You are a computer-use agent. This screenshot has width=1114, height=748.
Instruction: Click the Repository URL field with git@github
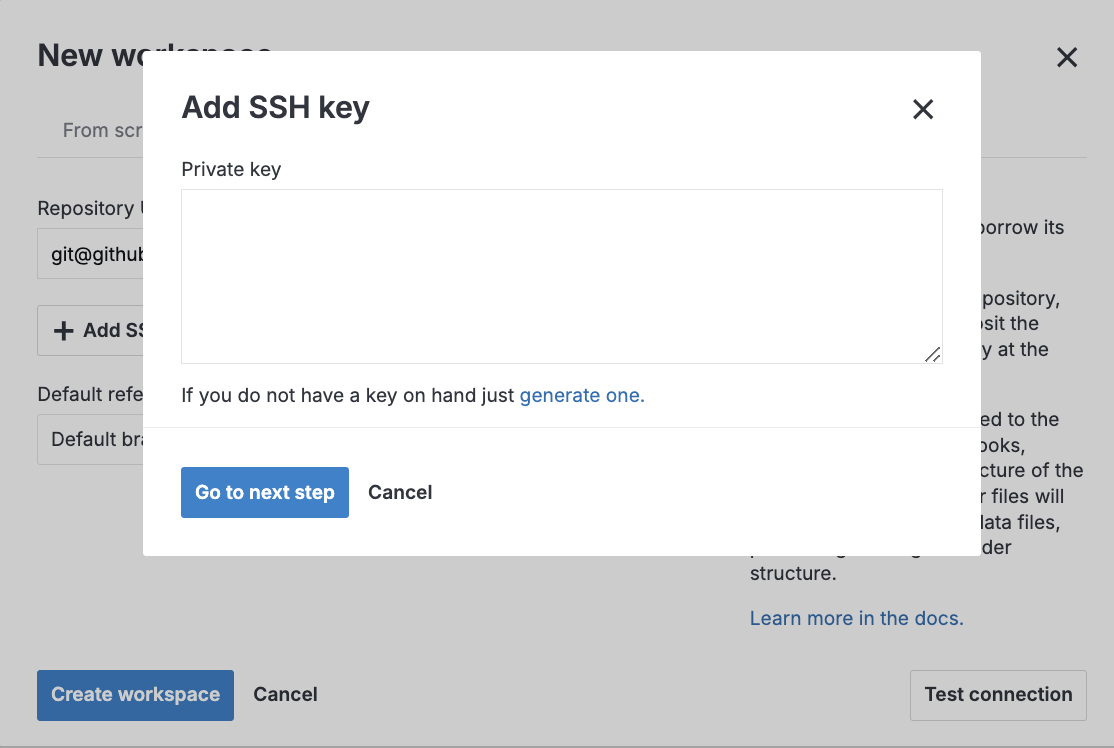pyautogui.click(x=90, y=253)
